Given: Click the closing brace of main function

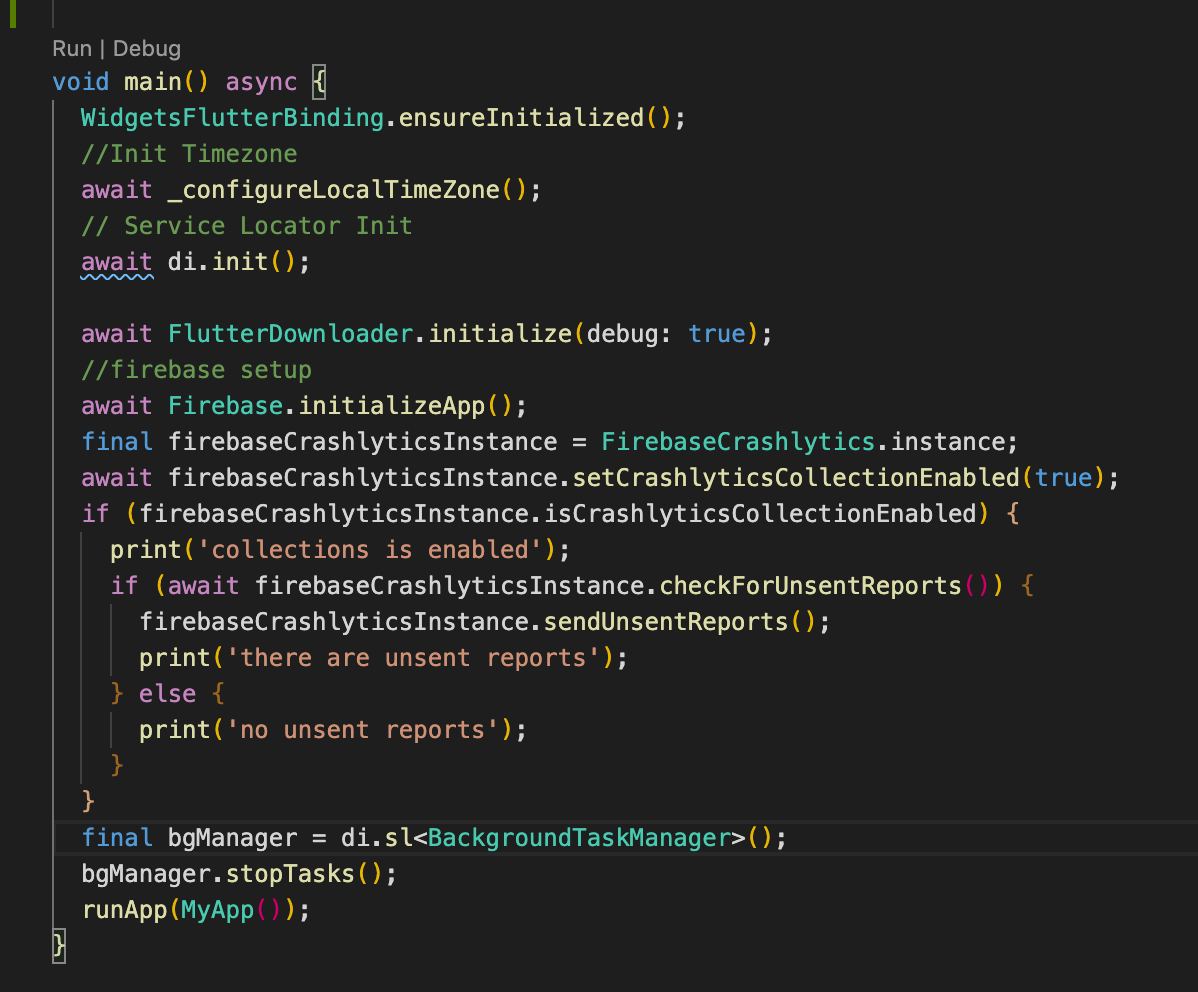Looking at the screenshot, I should (59, 946).
